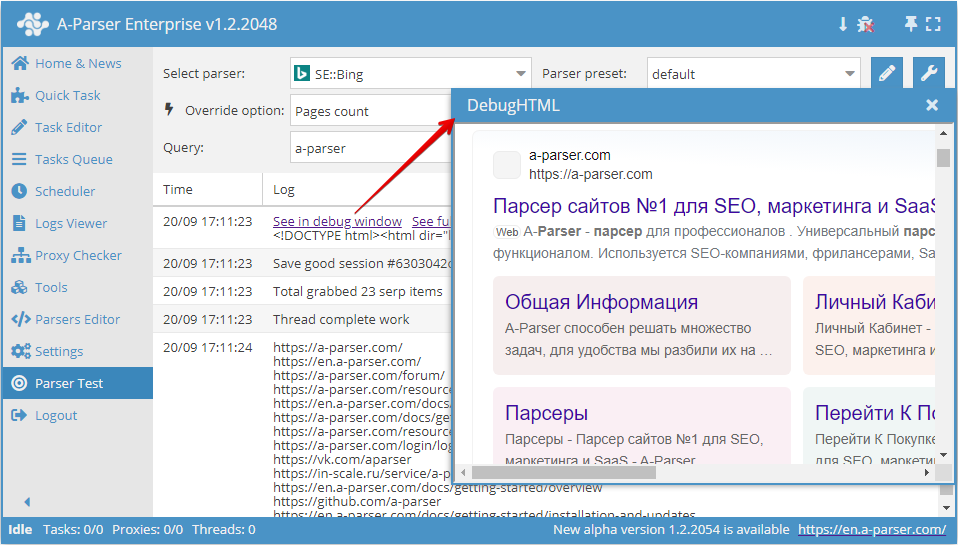Viewport: 958px width, 545px height.
Task: Click the Task Editor pencil icon
Action: pos(20,127)
